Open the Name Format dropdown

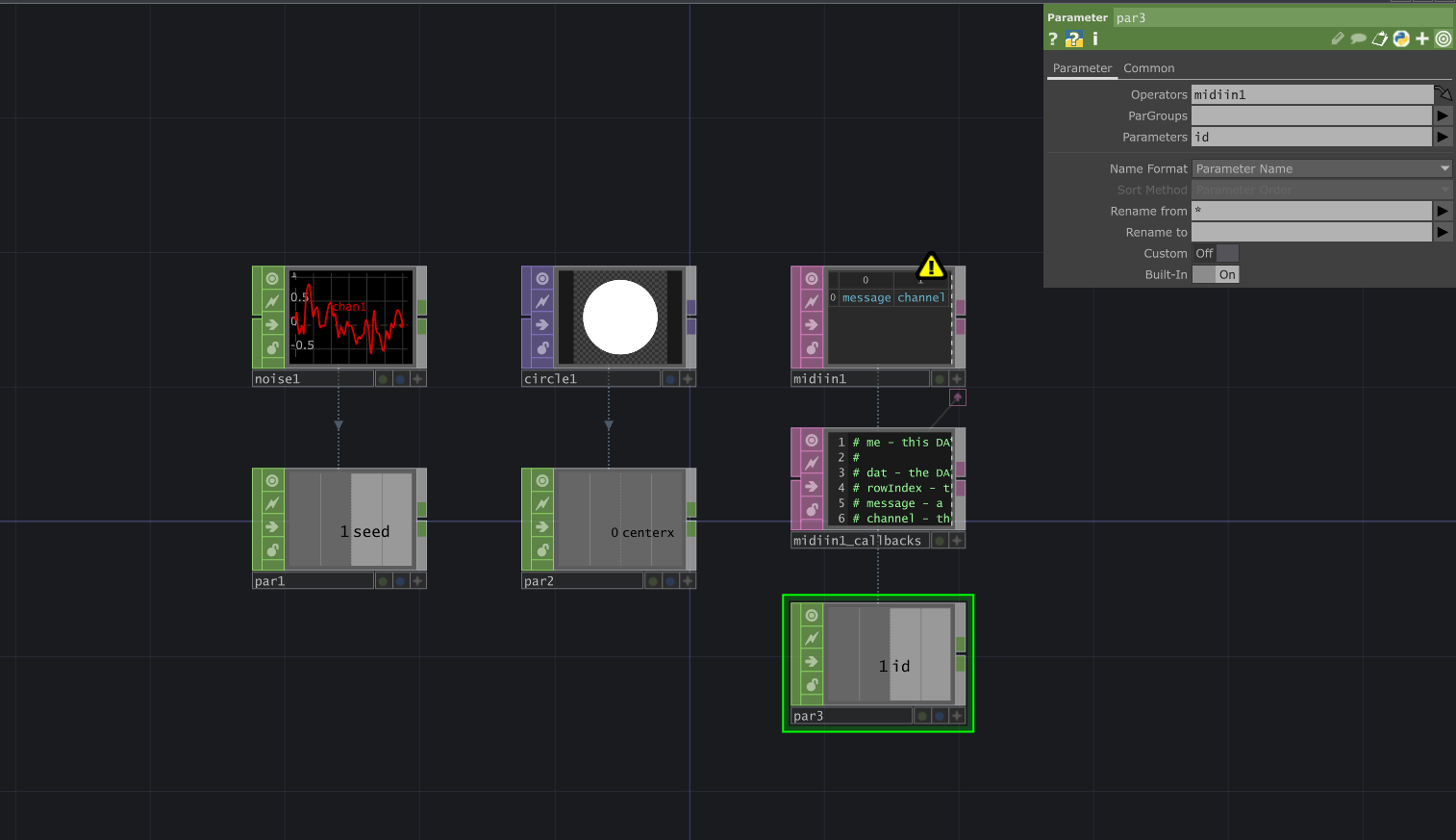click(1320, 168)
